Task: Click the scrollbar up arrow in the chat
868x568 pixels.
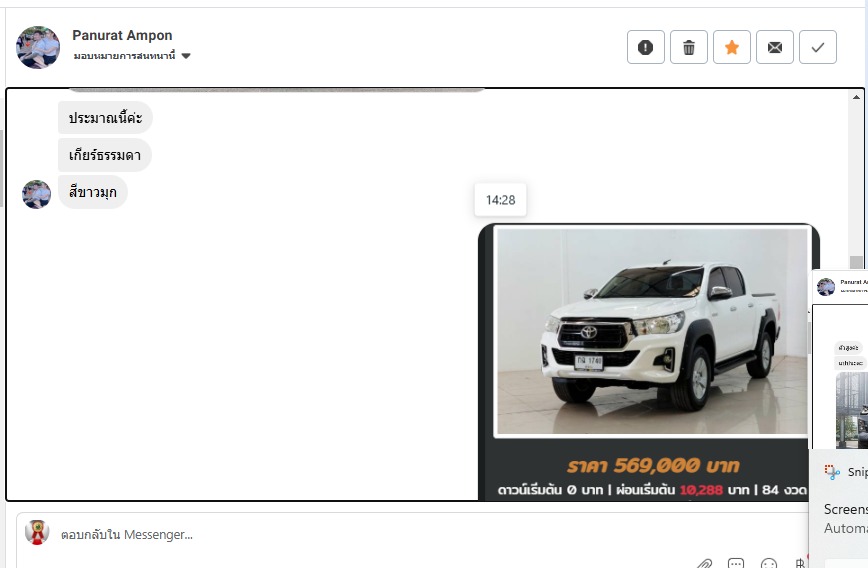Action: (x=856, y=97)
